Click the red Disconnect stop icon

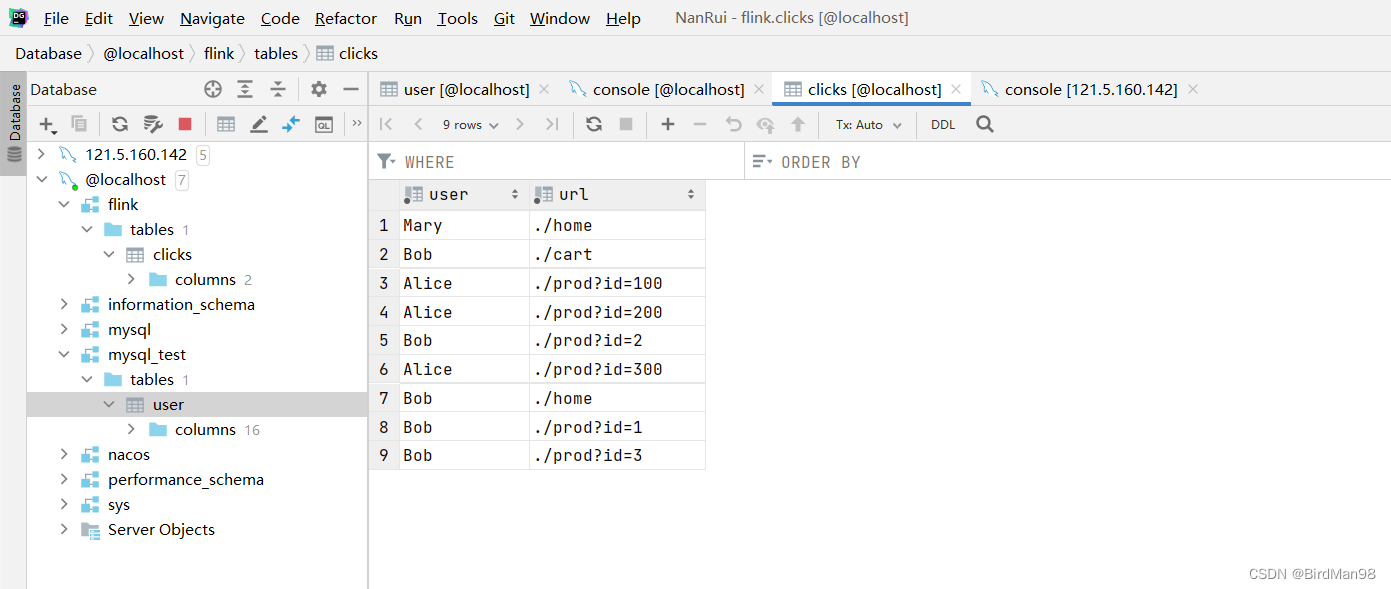tap(185, 124)
